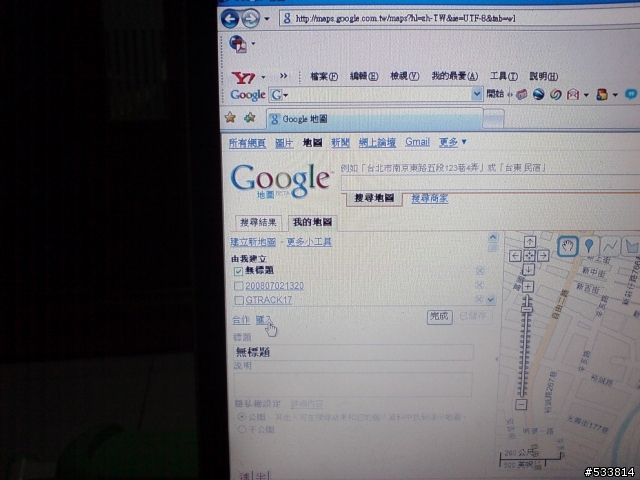The height and width of the screenshot is (480, 640).
Task: Switch to the 搜尋結果 tab
Action: (258, 223)
